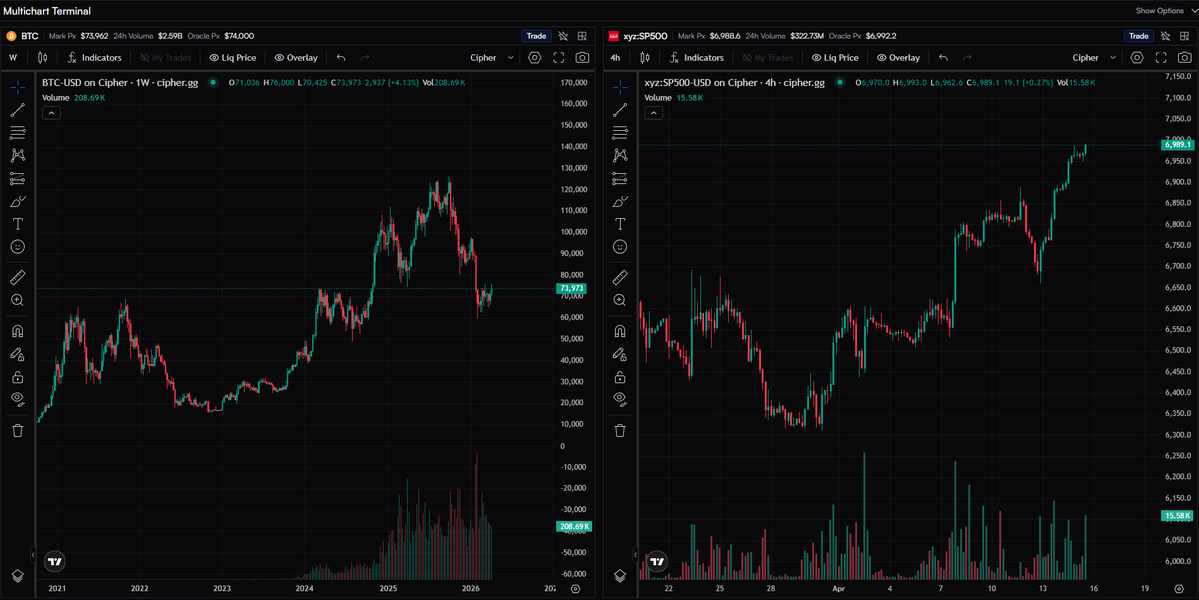Toggle stay-in-drawing-mode pencil lock in BTC chart
1199x600 pixels.
pos(18,354)
